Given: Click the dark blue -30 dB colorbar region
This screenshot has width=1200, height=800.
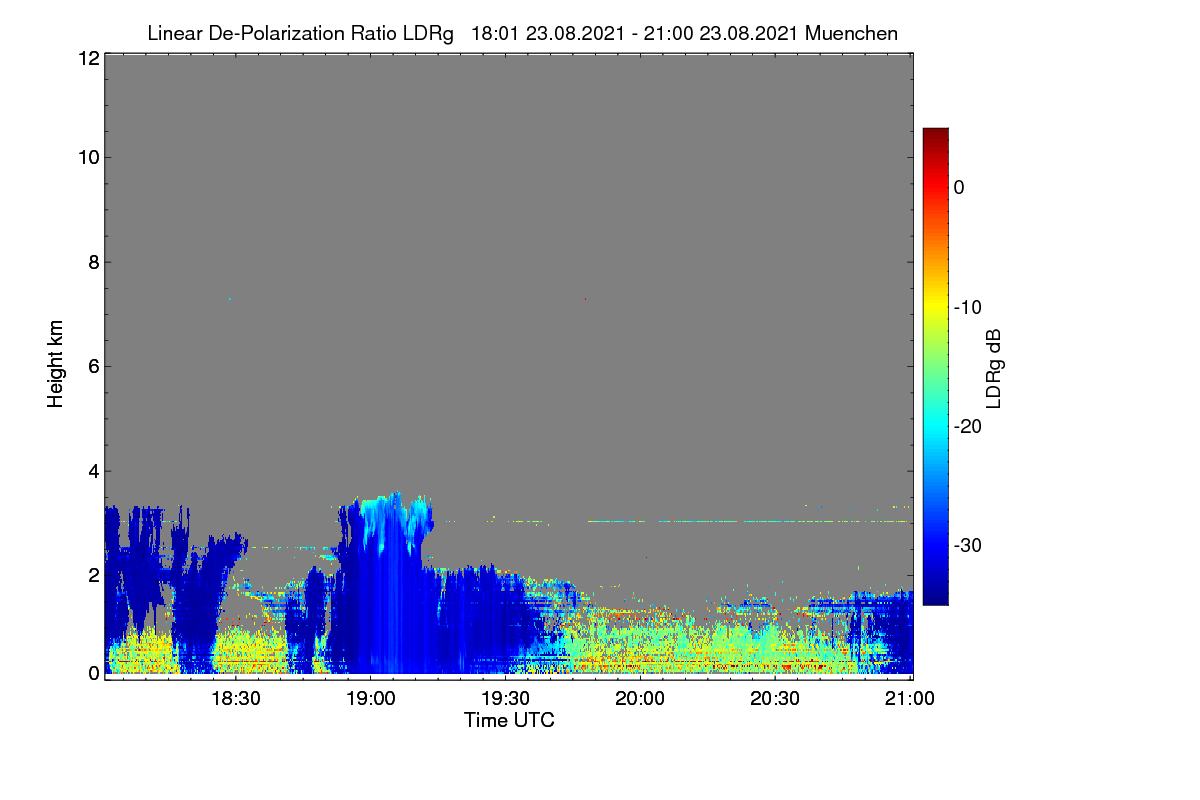Looking at the screenshot, I should (935, 546).
